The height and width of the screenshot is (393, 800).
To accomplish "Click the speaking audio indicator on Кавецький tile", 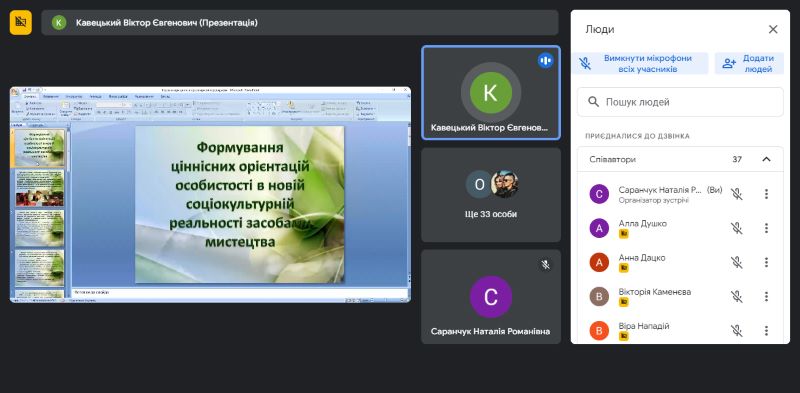I will click(545, 61).
